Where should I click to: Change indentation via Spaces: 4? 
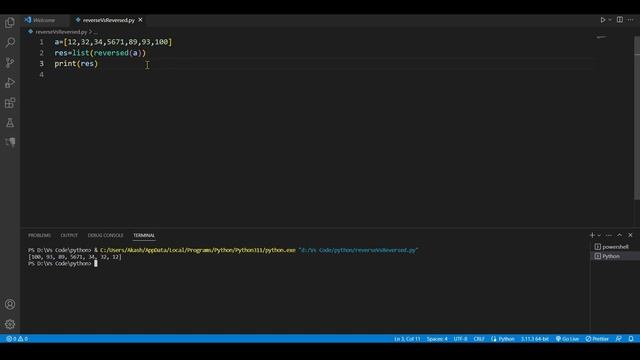pos(437,339)
